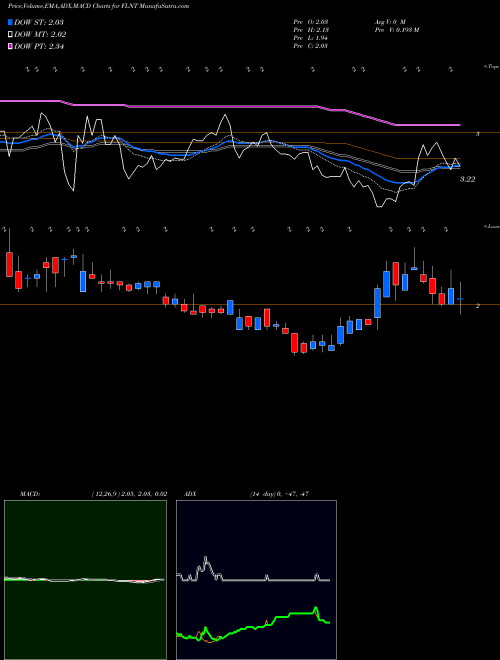Select the 'DOW PT: 2.34' legend text
This screenshot has height=660, width=500.
pyautogui.click(x=39, y=46)
